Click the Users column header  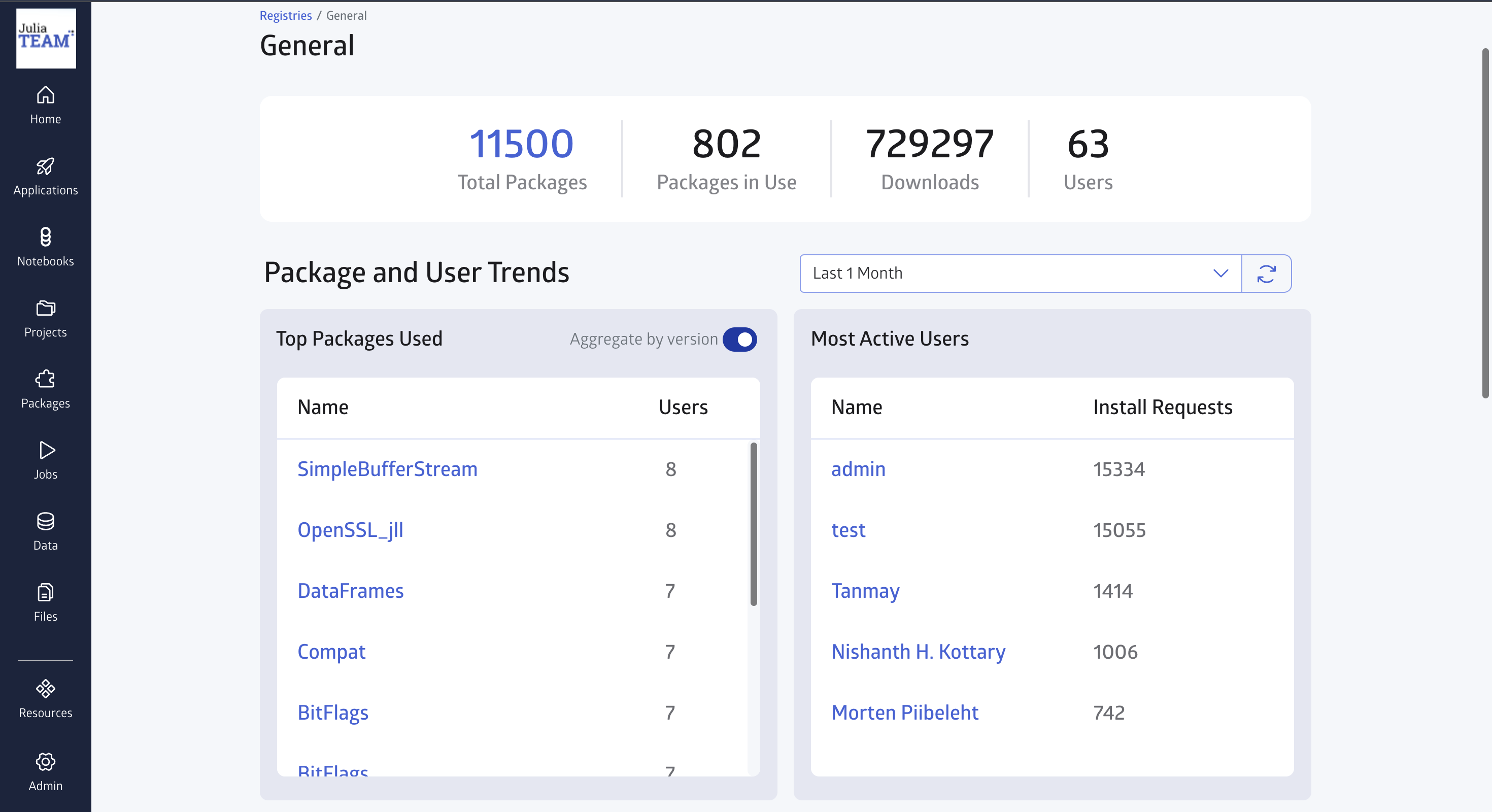(x=684, y=407)
